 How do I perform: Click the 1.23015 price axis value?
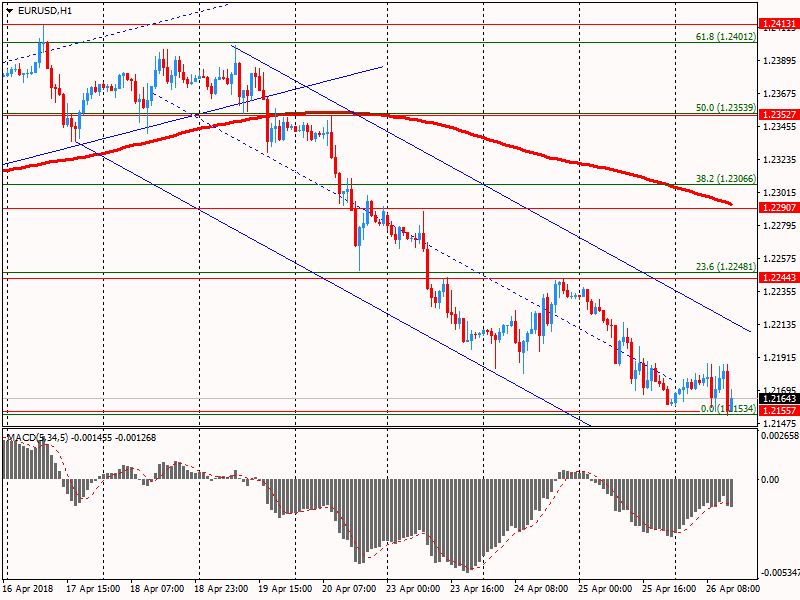[780, 192]
